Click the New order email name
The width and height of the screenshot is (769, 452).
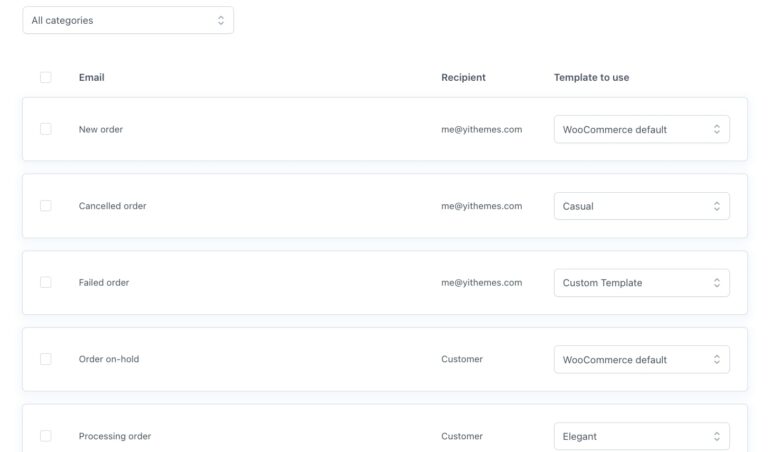(101, 129)
